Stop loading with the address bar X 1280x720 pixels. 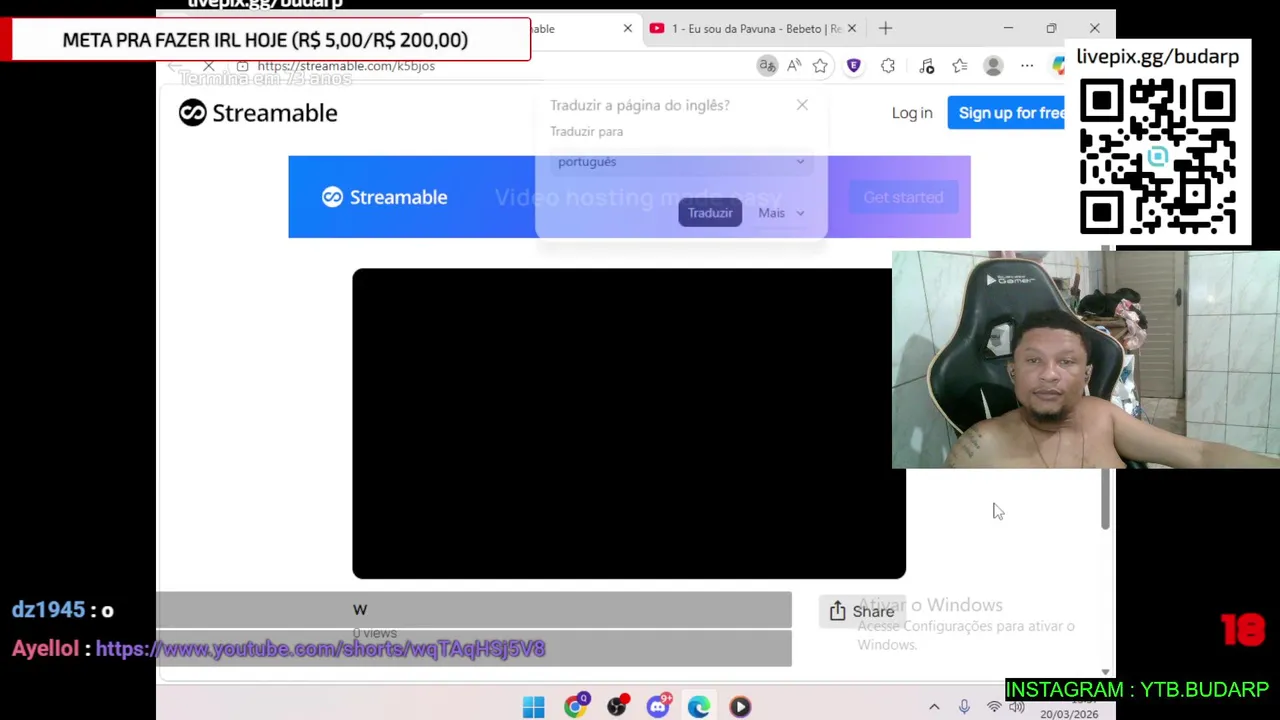pyautogui.click(x=209, y=66)
